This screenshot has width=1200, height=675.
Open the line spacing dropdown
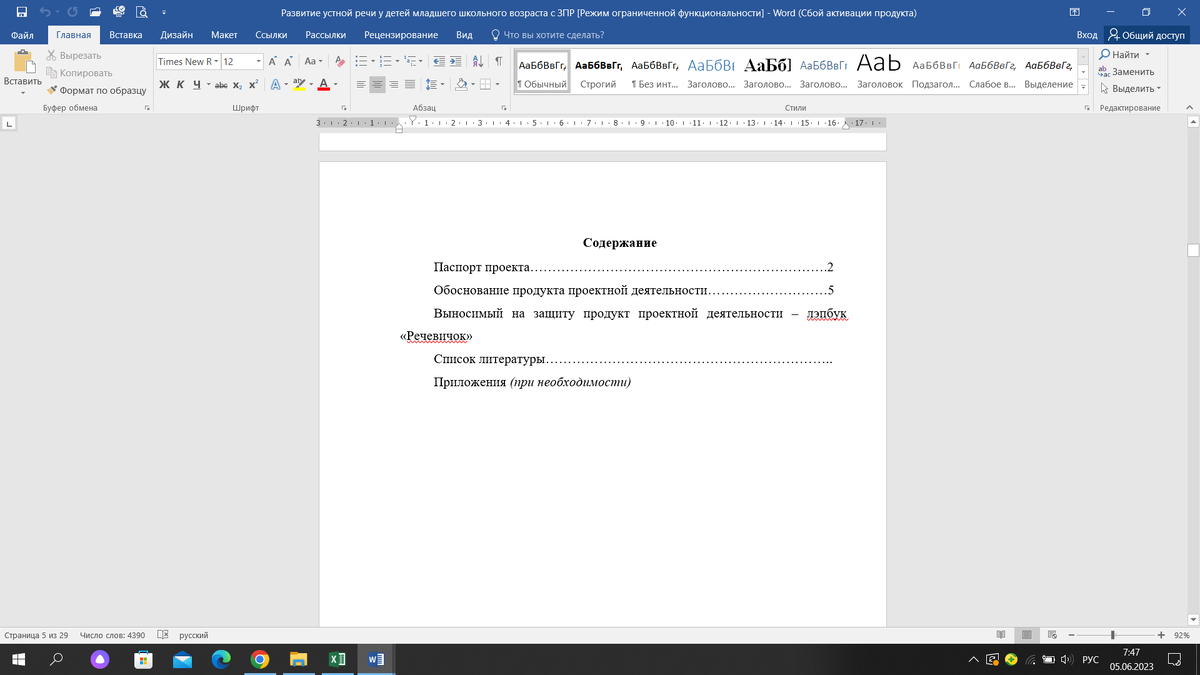tap(434, 84)
